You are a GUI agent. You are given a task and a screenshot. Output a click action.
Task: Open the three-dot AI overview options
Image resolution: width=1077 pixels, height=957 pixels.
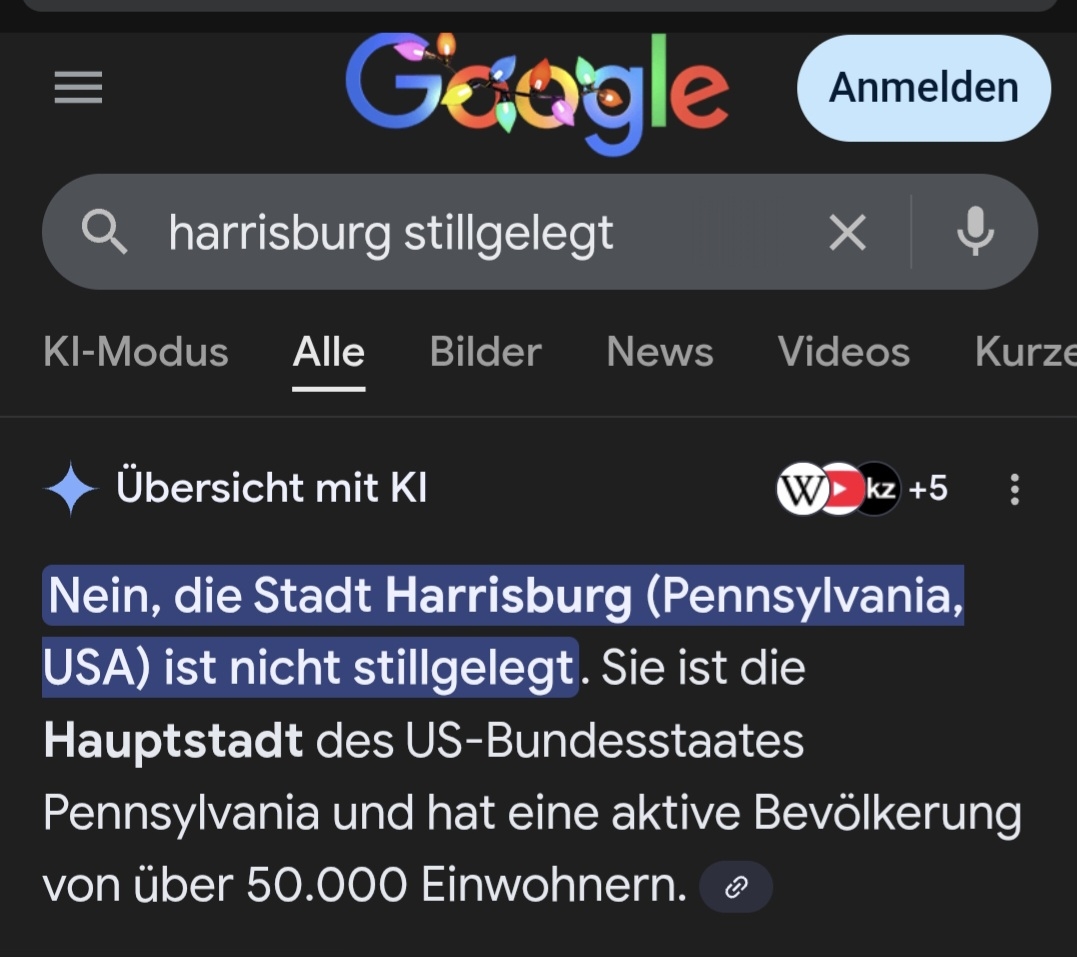[1015, 489]
